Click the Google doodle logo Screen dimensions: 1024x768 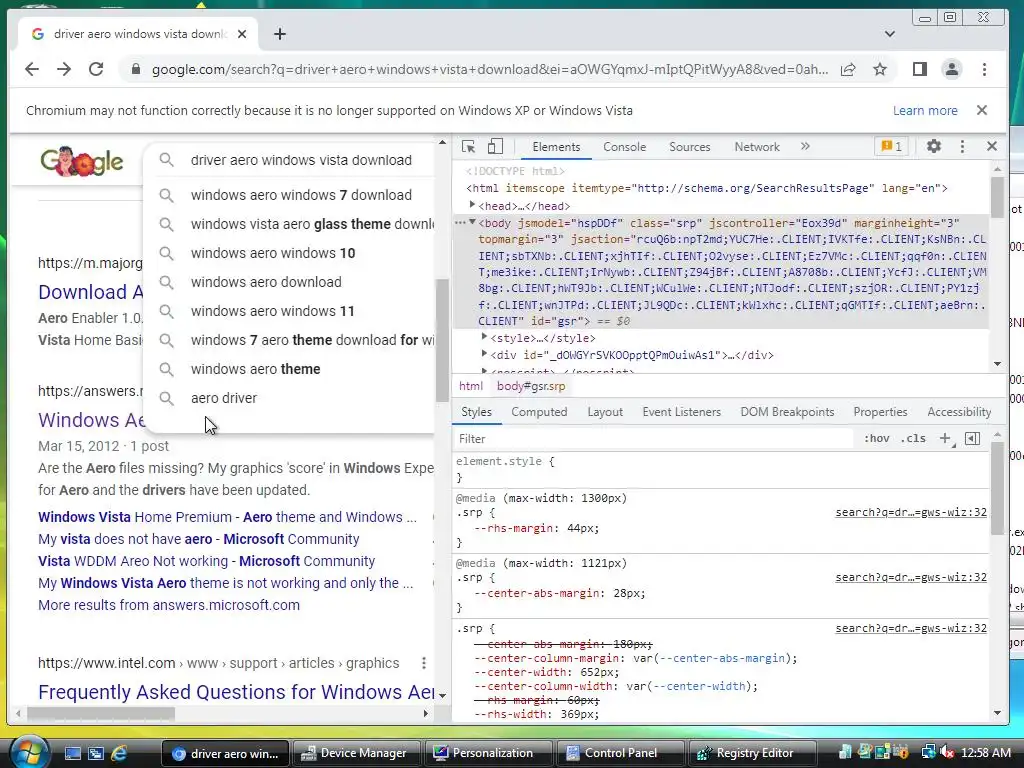pyautogui.click(x=82, y=162)
